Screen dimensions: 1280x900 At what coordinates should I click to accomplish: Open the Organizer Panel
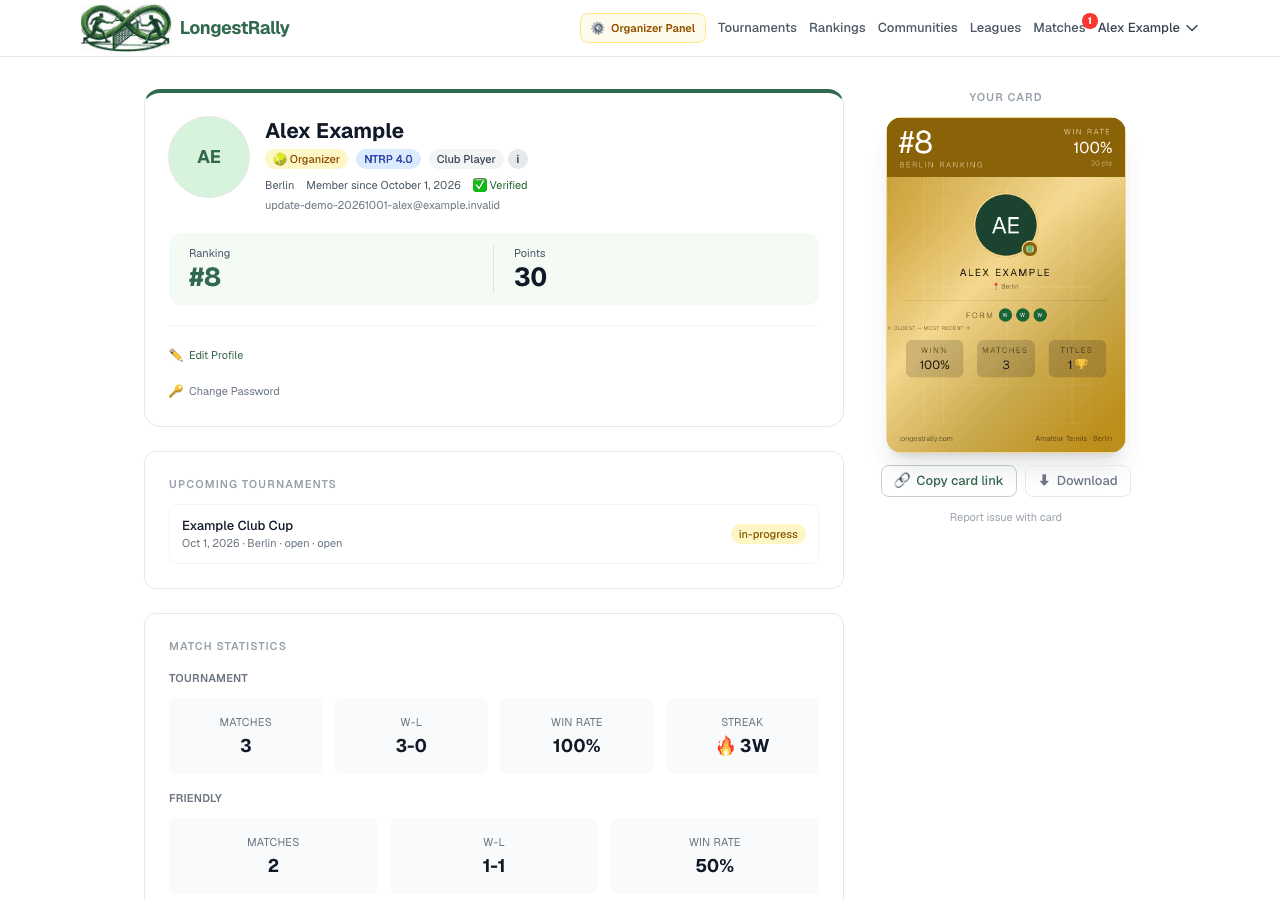point(643,28)
